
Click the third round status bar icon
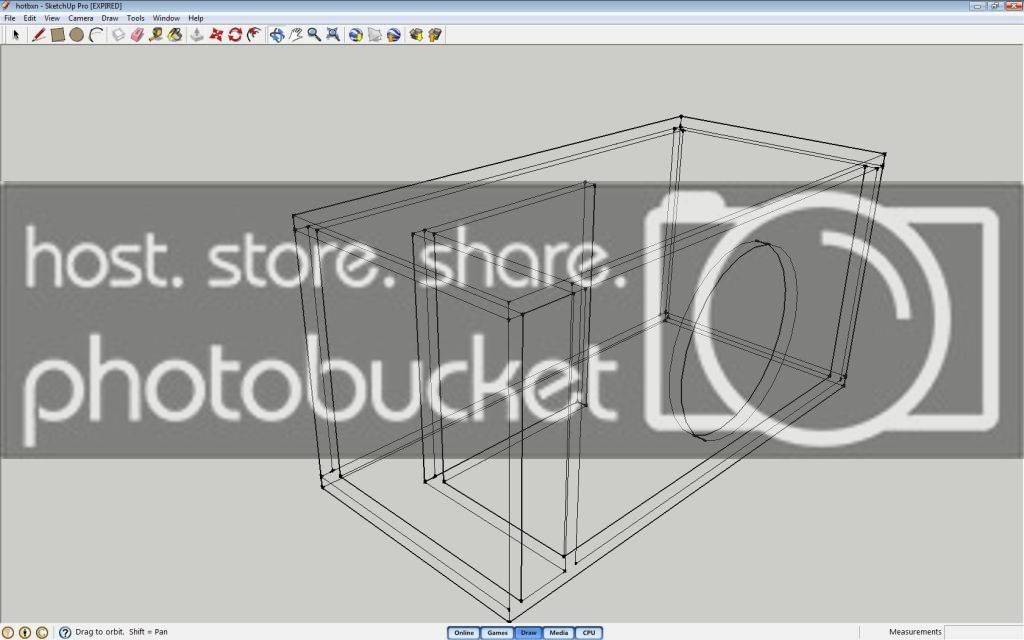point(42,632)
